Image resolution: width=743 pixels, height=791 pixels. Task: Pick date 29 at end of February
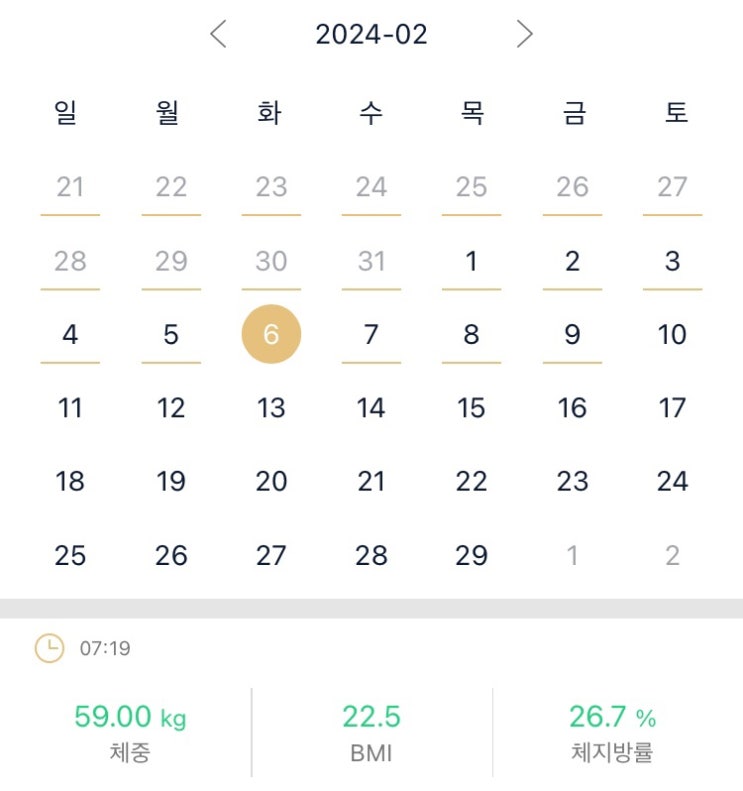coord(471,555)
